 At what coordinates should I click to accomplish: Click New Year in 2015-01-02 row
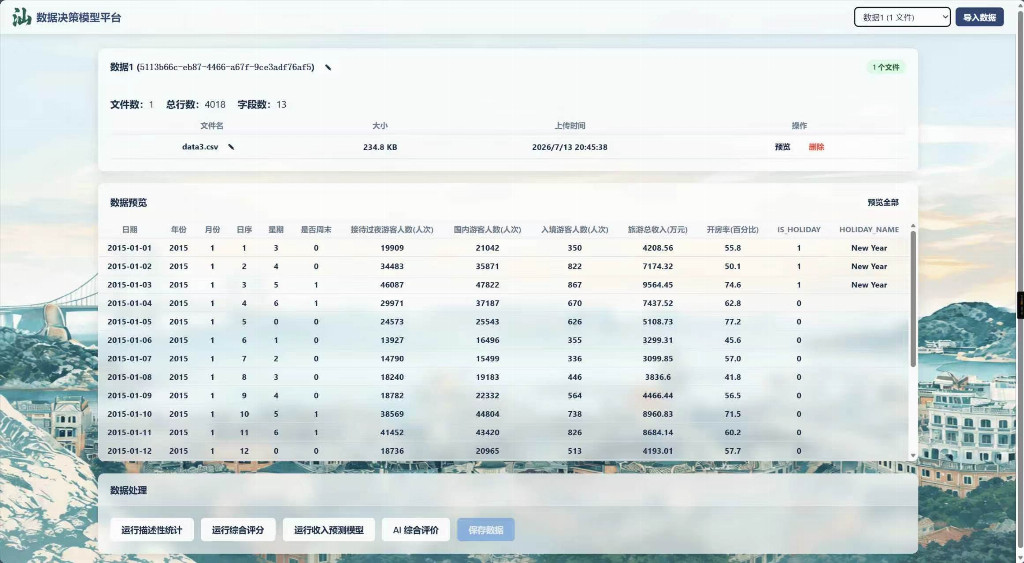point(869,266)
